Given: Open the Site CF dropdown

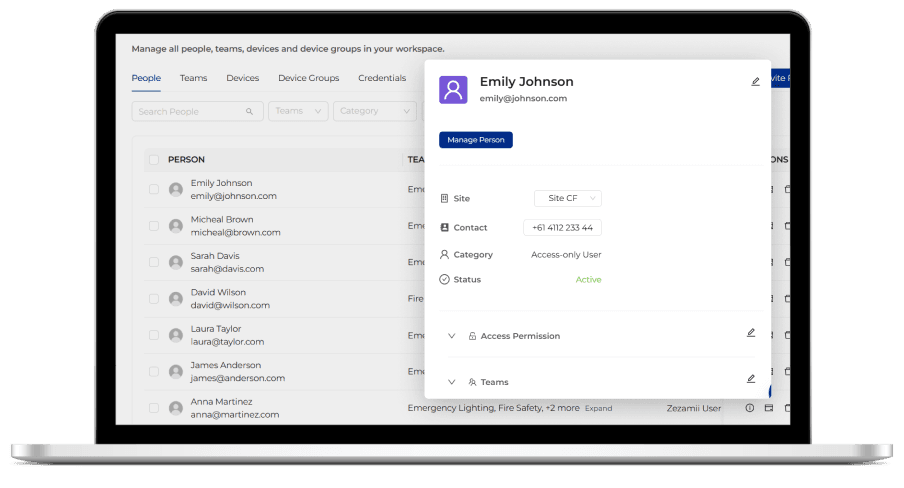Looking at the screenshot, I should tap(568, 198).
